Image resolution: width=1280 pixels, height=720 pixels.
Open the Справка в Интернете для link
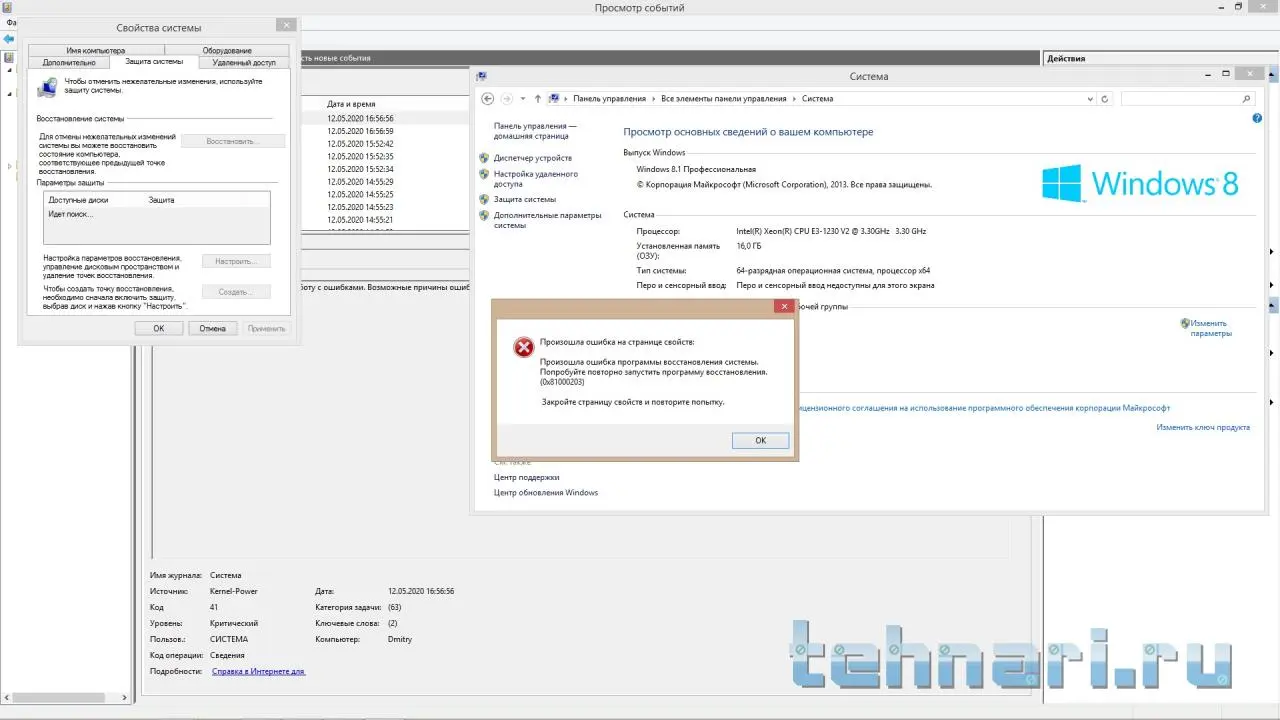[258, 671]
